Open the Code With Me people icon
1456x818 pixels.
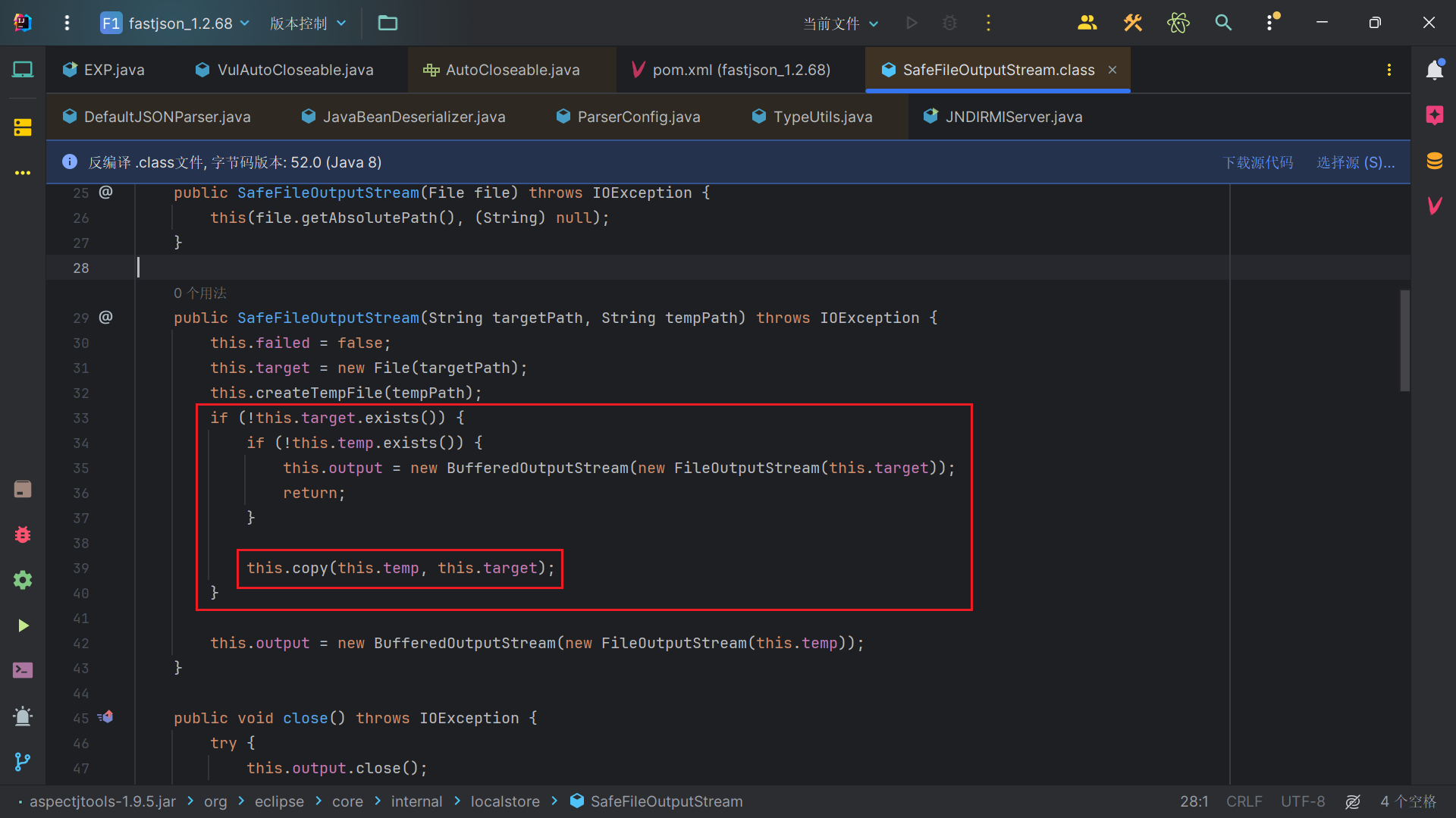point(1087,23)
